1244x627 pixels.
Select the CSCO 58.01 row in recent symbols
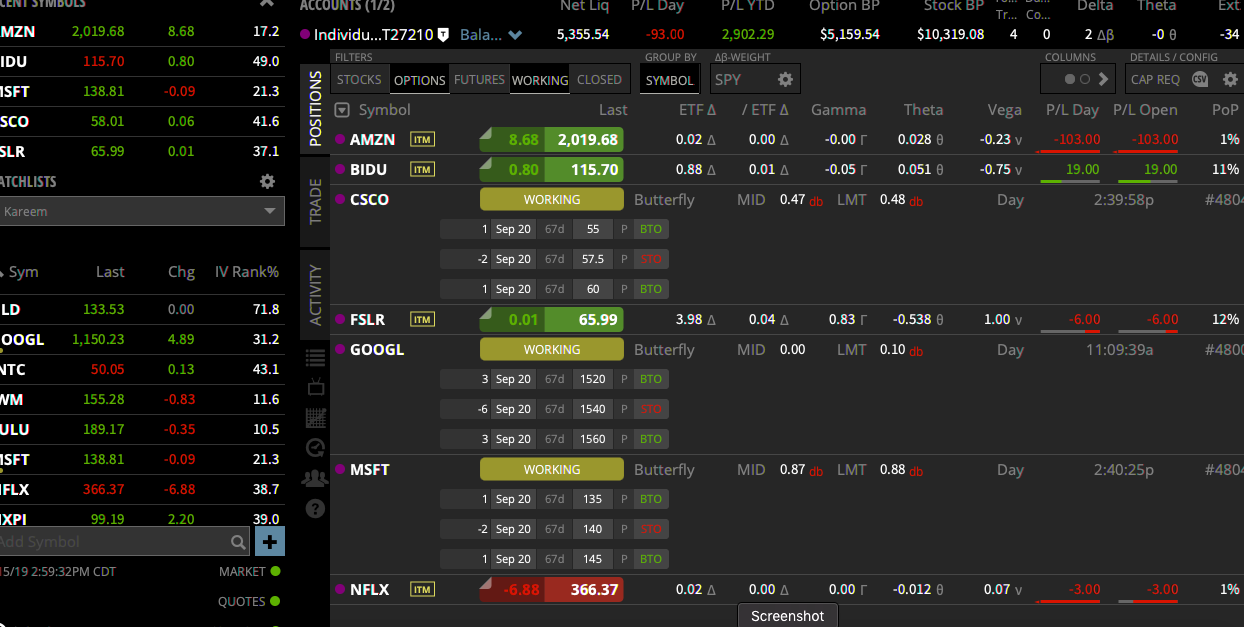click(x=141, y=122)
